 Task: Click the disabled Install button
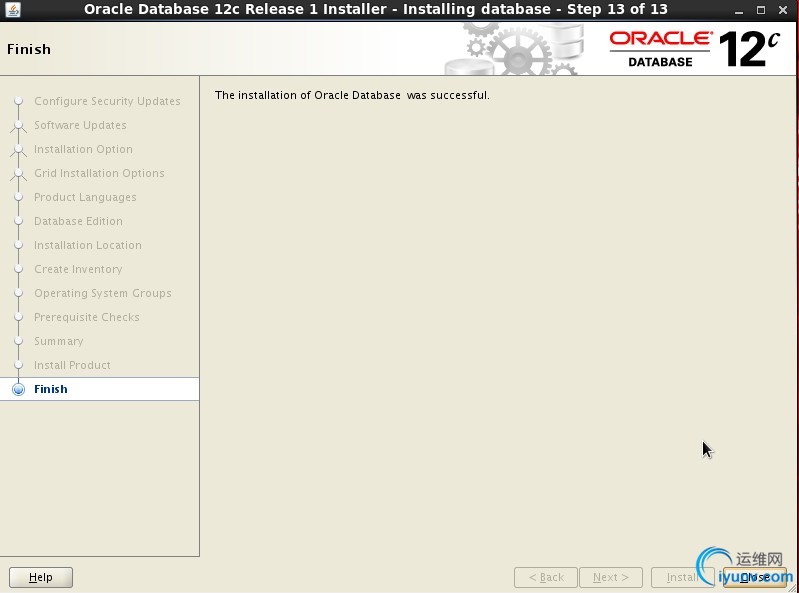pyautogui.click(x=682, y=577)
